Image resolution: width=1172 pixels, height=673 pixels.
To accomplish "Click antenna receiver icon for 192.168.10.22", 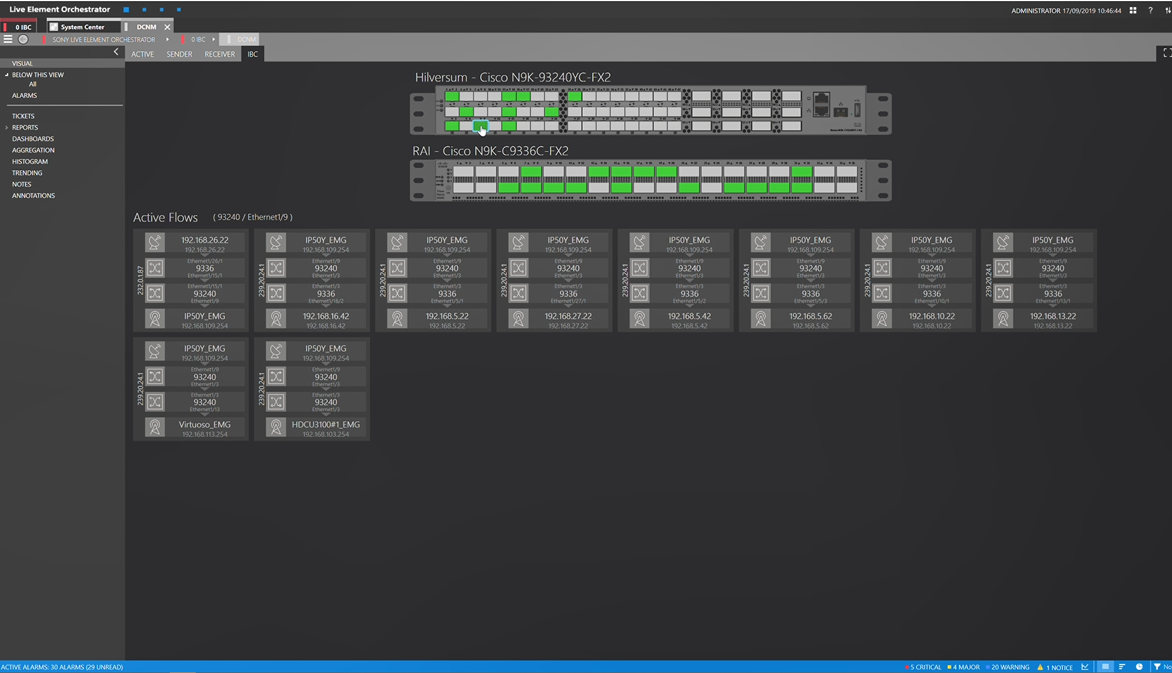I will [x=882, y=319].
